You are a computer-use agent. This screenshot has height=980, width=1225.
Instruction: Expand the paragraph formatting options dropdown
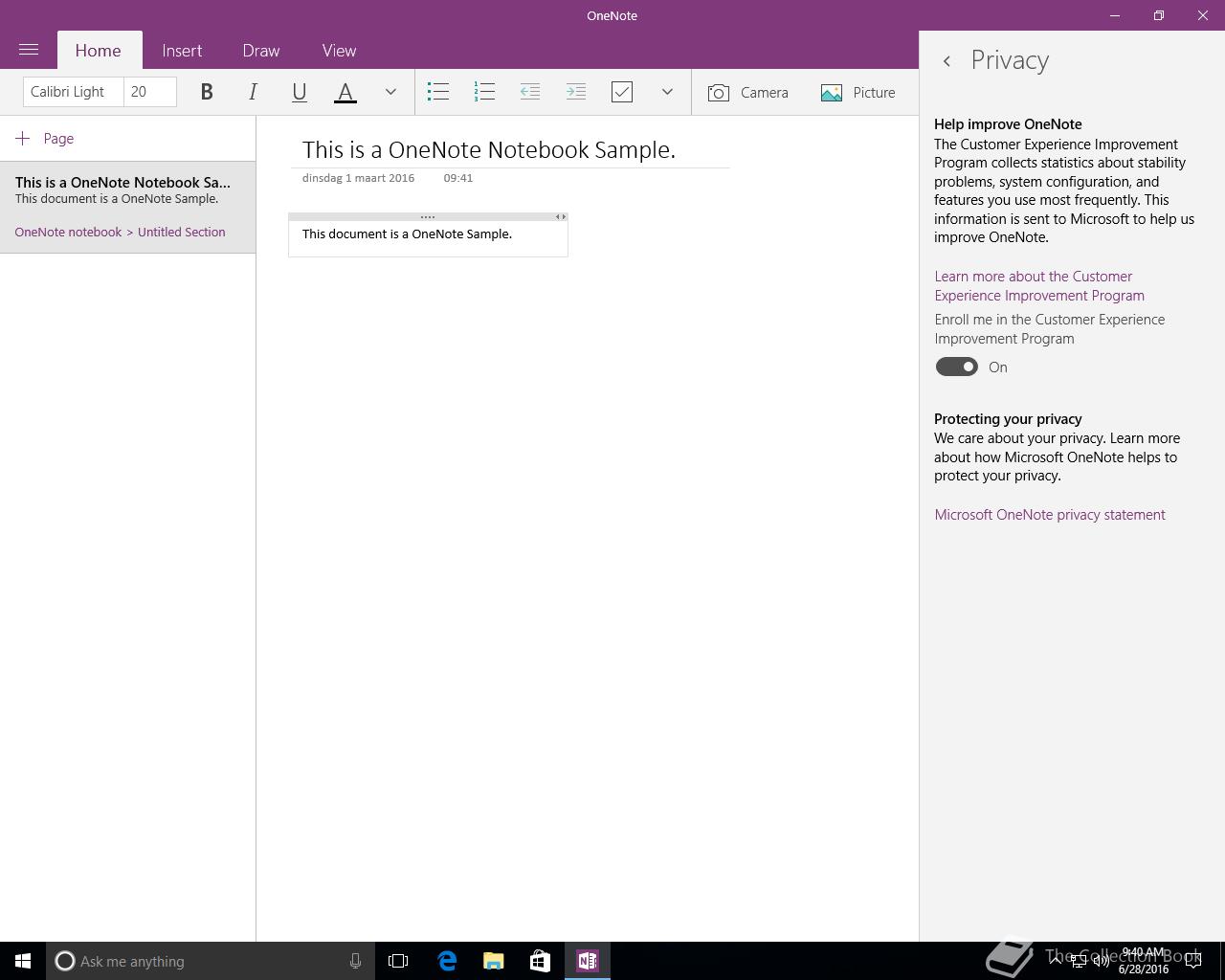667,92
